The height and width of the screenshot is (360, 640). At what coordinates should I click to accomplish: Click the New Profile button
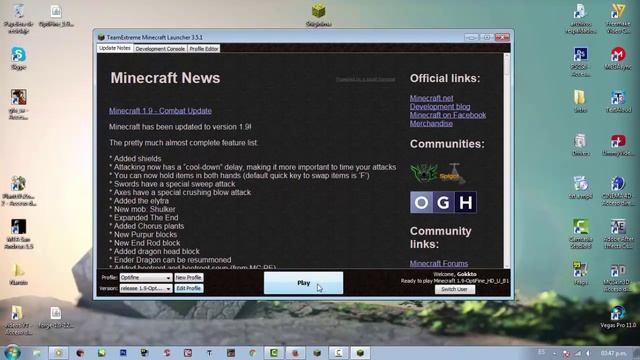189,278
